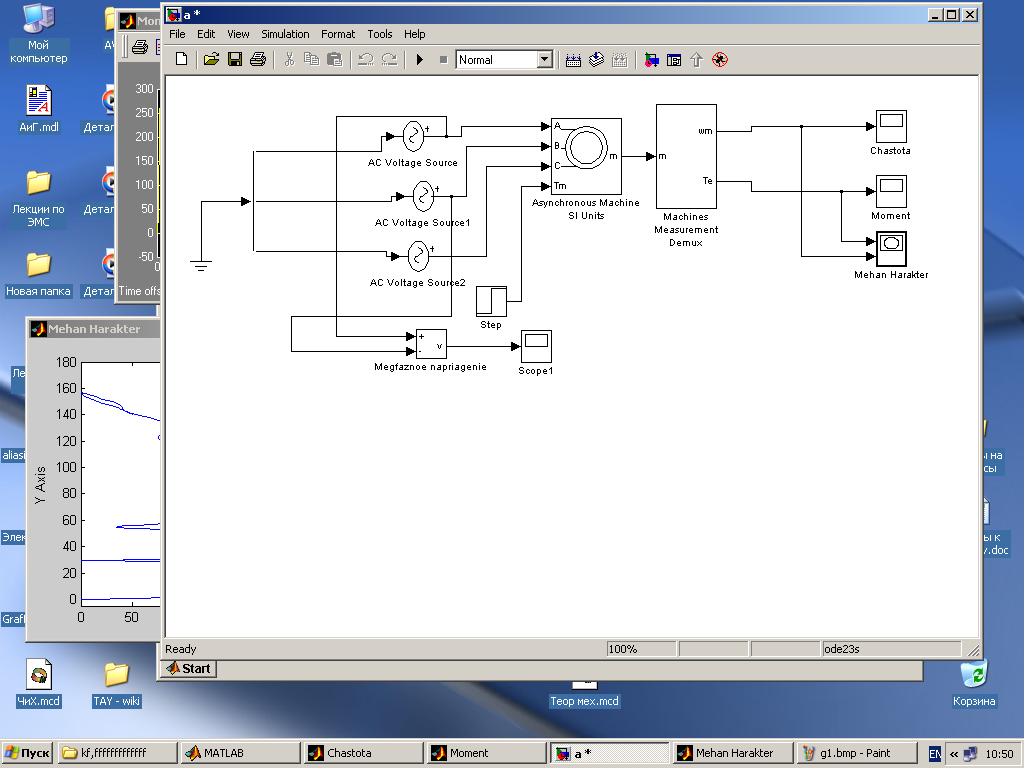Image resolution: width=1024 pixels, height=768 pixels.
Task: Select the Mehan Harakter XY graph block
Action: point(891,249)
